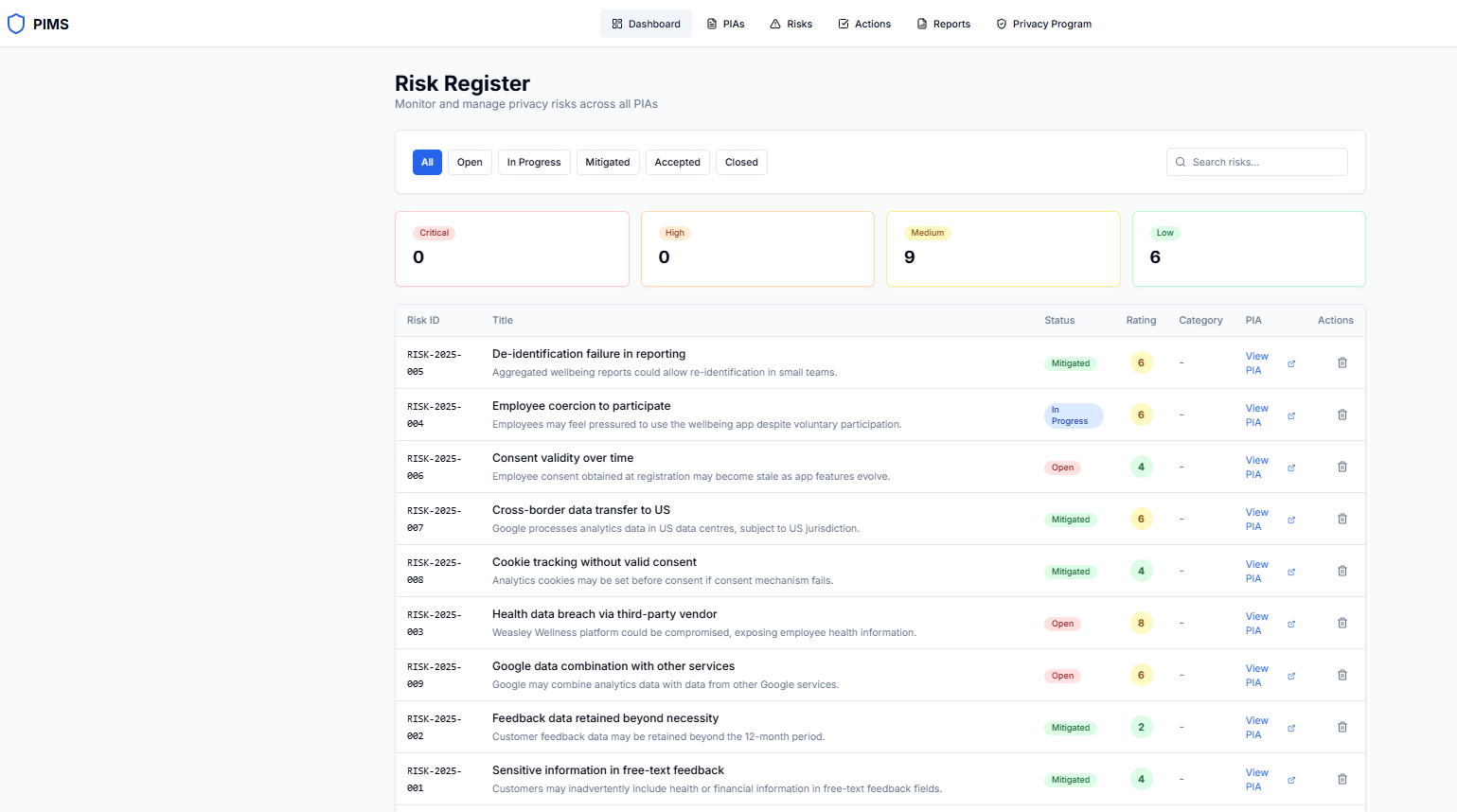Show only Mitigated risks

tap(608, 162)
